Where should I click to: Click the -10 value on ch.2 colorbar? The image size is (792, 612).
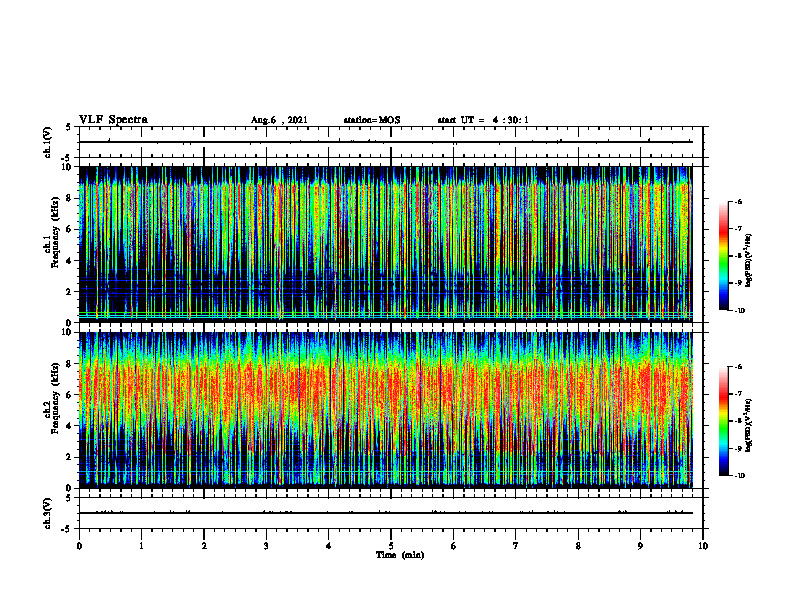click(739, 476)
